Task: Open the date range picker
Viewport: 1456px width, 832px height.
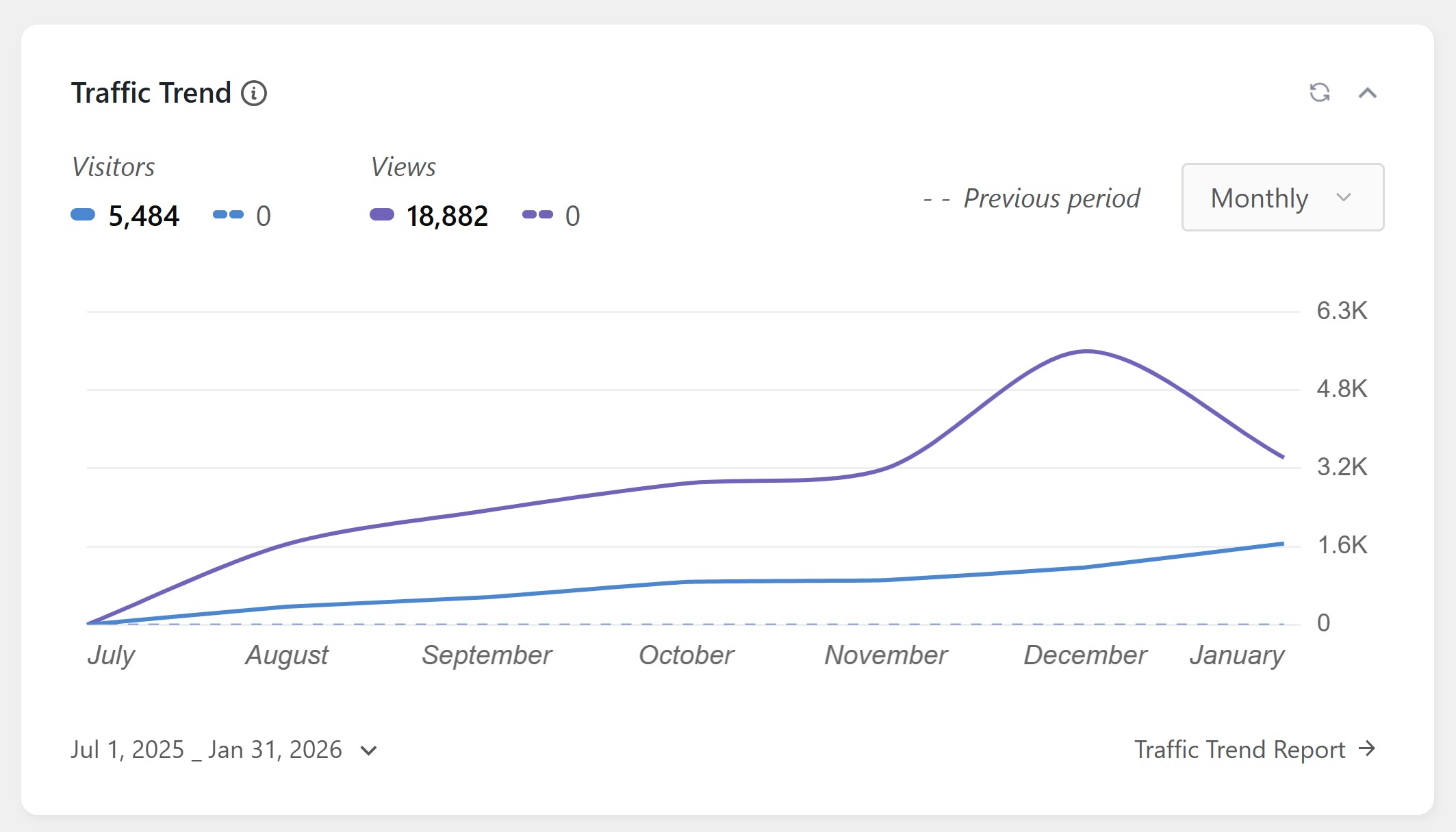Action: (x=224, y=750)
